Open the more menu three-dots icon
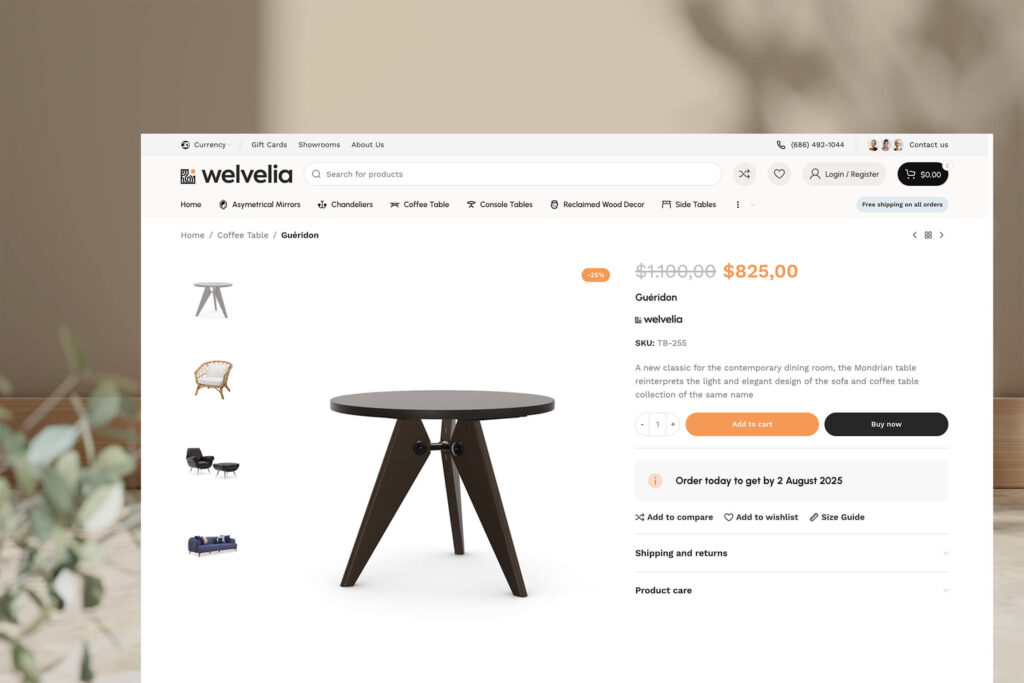This screenshot has height=683, width=1024. click(x=738, y=204)
